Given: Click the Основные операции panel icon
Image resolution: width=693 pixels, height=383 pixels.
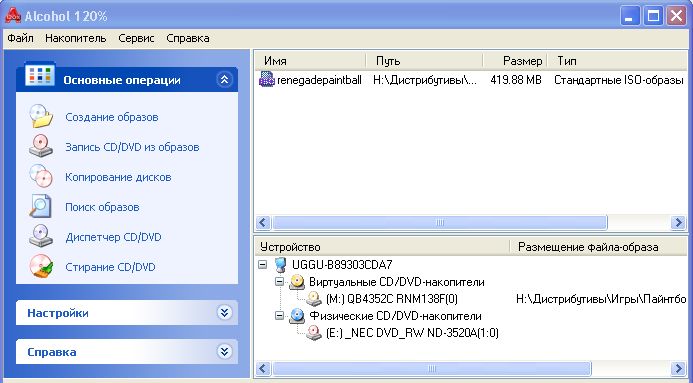Looking at the screenshot, I should click(40, 75).
